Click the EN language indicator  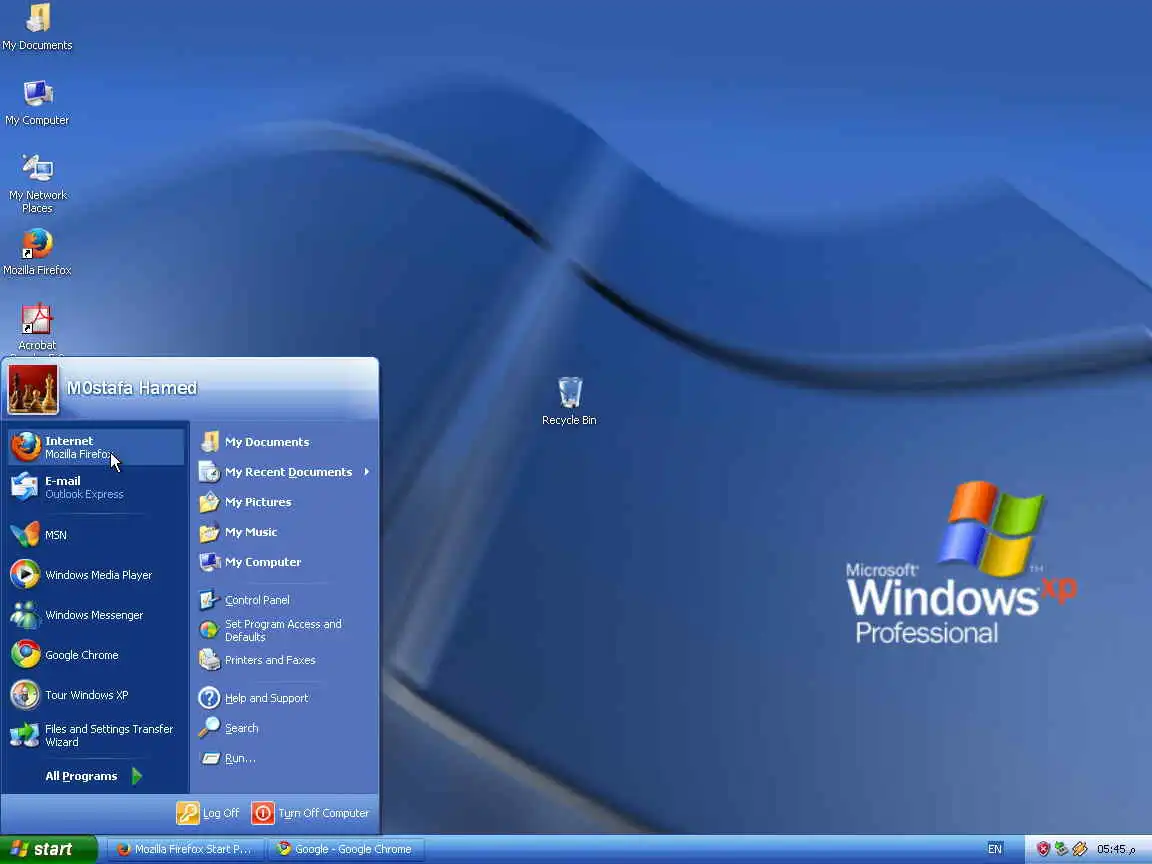[995, 849]
